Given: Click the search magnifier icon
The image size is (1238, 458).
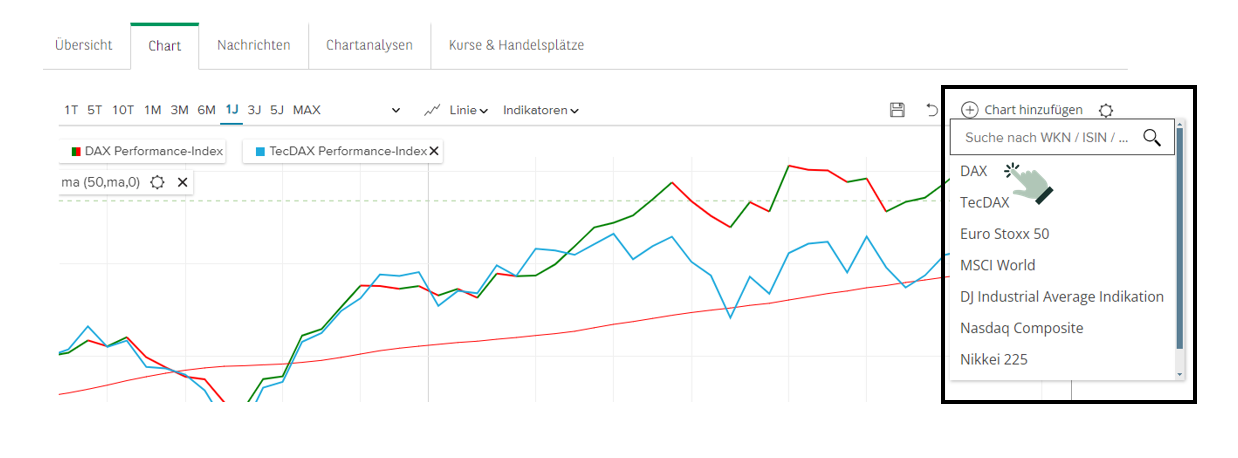Looking at the screenshot, I should pyautogui.click(x=1151, y=138).
